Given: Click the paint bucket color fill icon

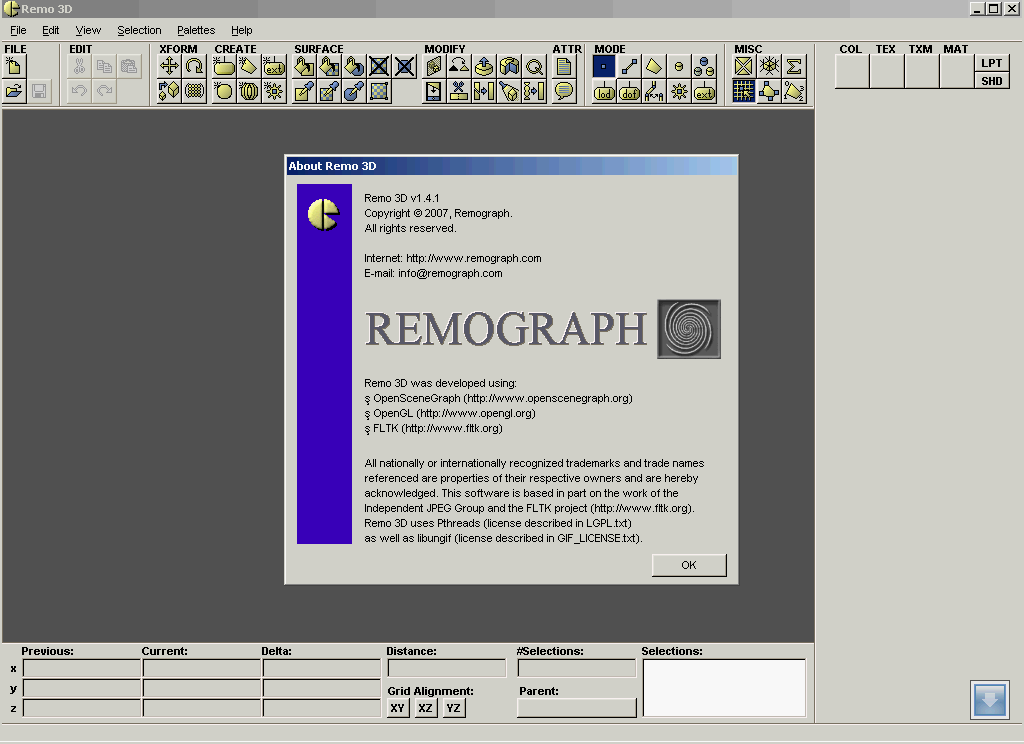Looking at the screenshot, I should click(x=304, y=66).
